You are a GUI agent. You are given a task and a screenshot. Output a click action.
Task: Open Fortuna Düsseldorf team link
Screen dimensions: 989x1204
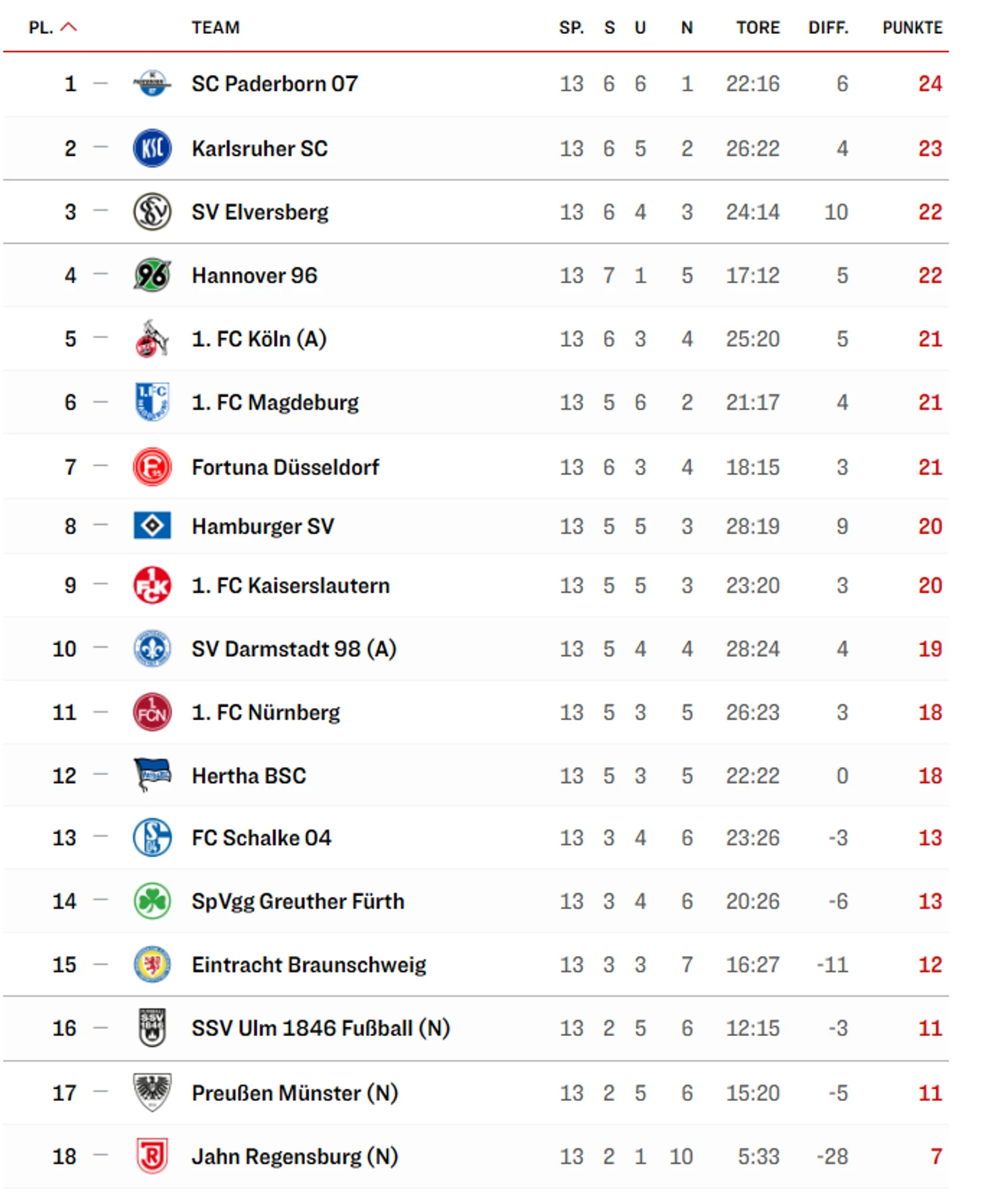tap(285, 467)
